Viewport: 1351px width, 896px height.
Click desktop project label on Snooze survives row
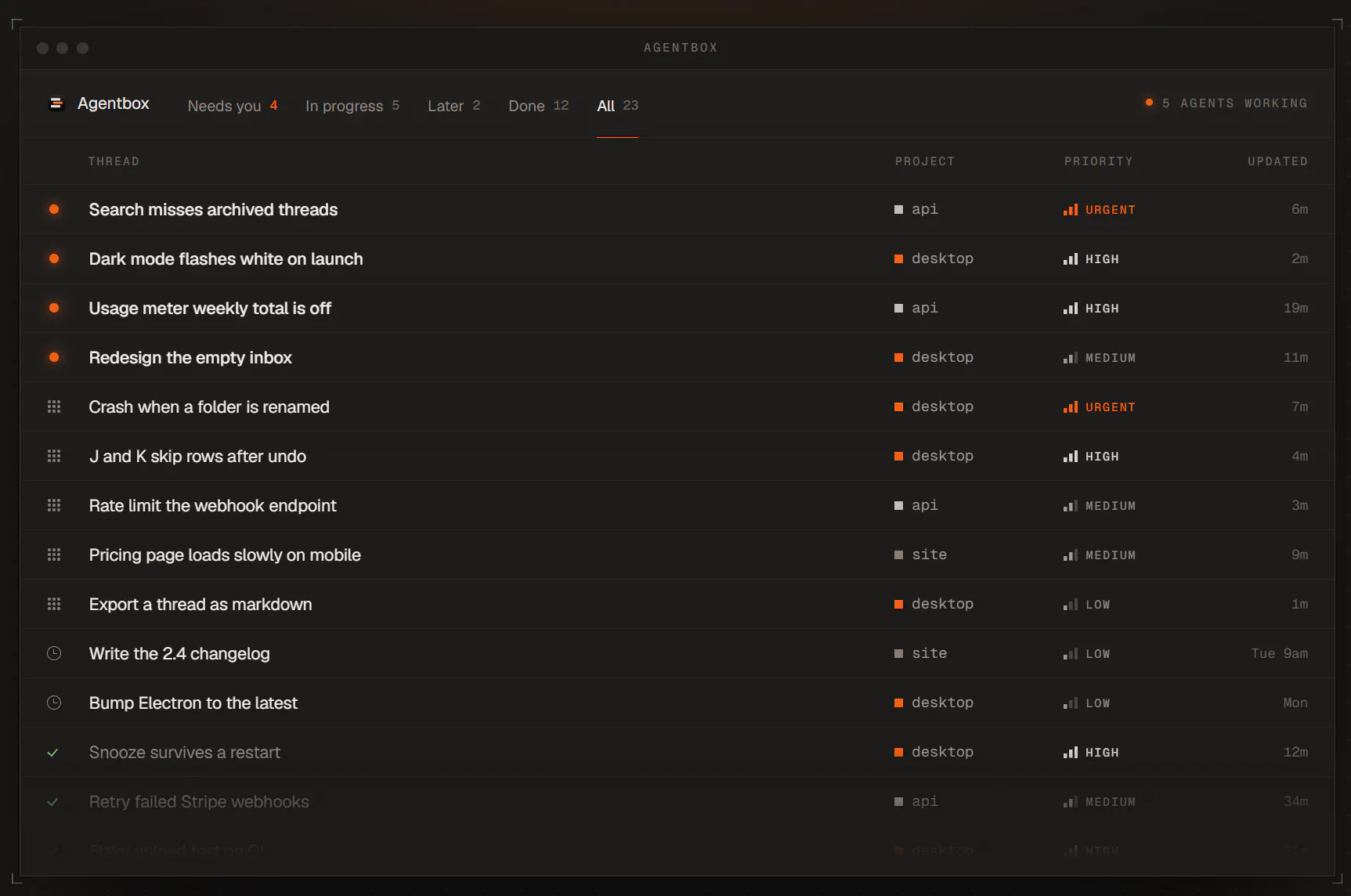pyautogui.click(x=942, y=752)
